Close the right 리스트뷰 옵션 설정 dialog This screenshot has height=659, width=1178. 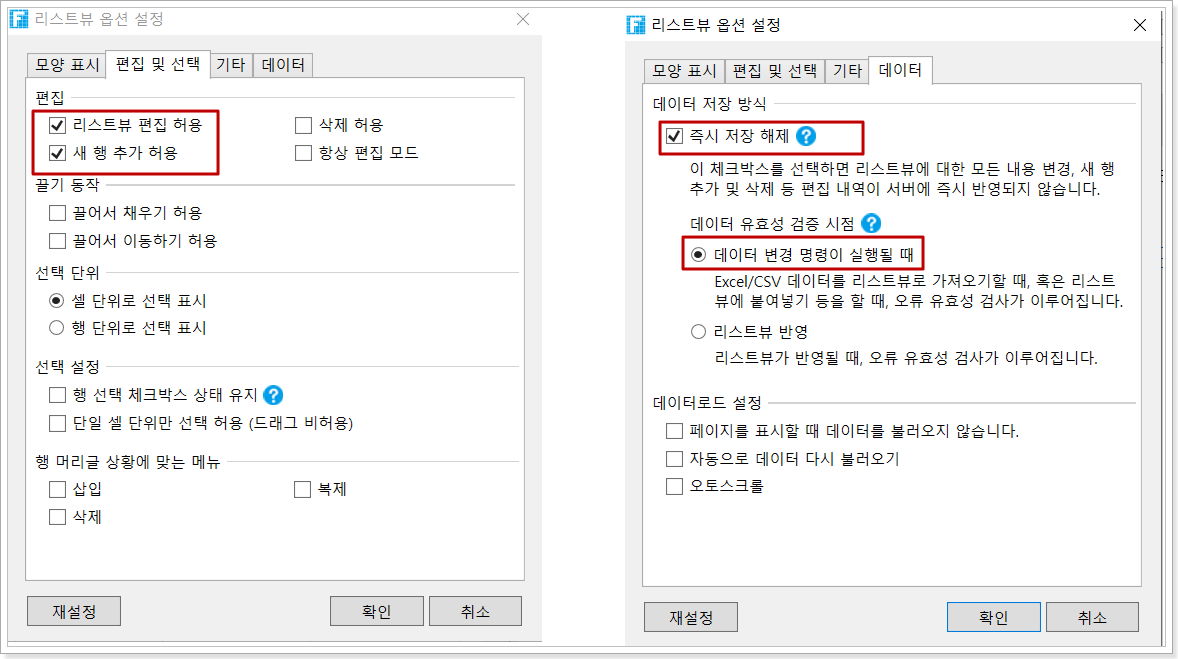click(1140, 26)
